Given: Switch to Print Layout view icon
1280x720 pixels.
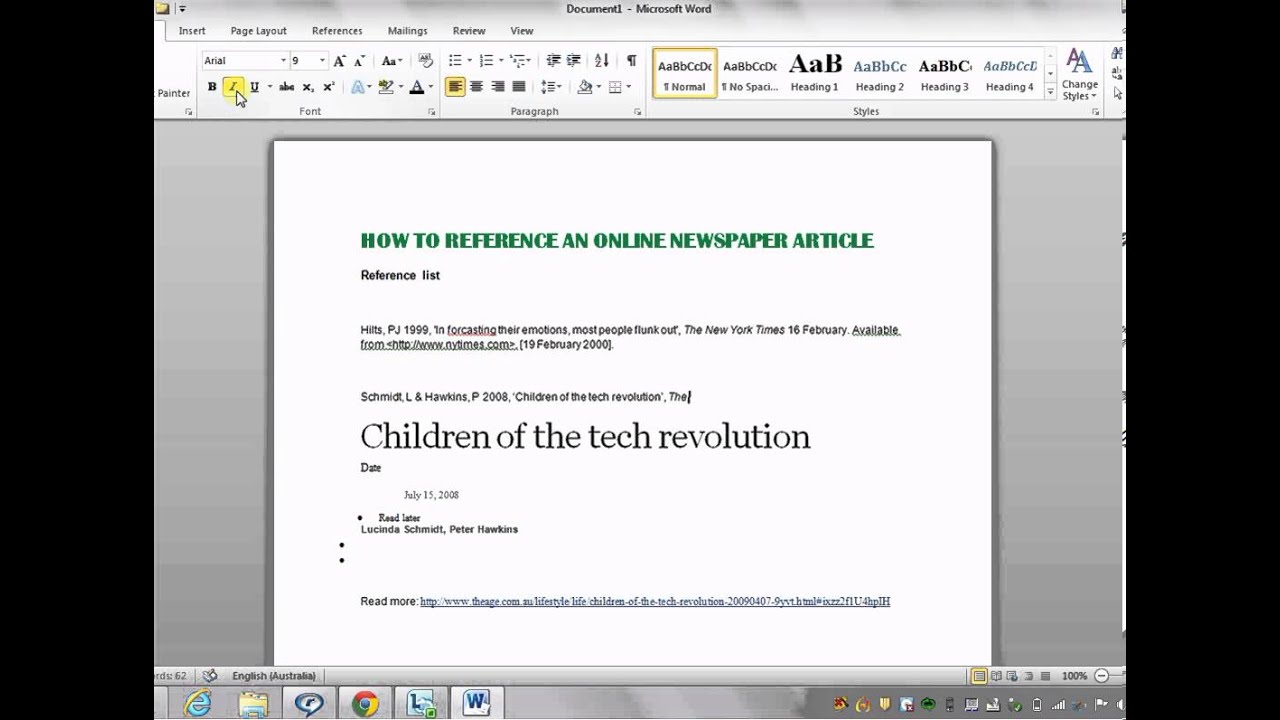Looking at the screenshot, I should click(x=979, y=676).
